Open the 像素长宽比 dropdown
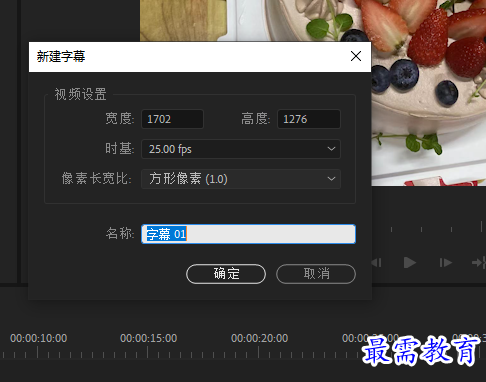This screenshot has height=382, width=486. (241, 179)
